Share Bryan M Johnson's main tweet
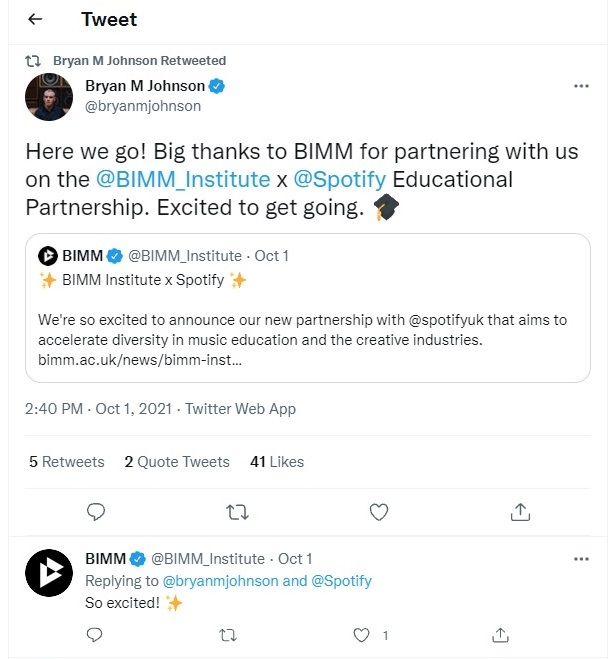 pos(520,512)
